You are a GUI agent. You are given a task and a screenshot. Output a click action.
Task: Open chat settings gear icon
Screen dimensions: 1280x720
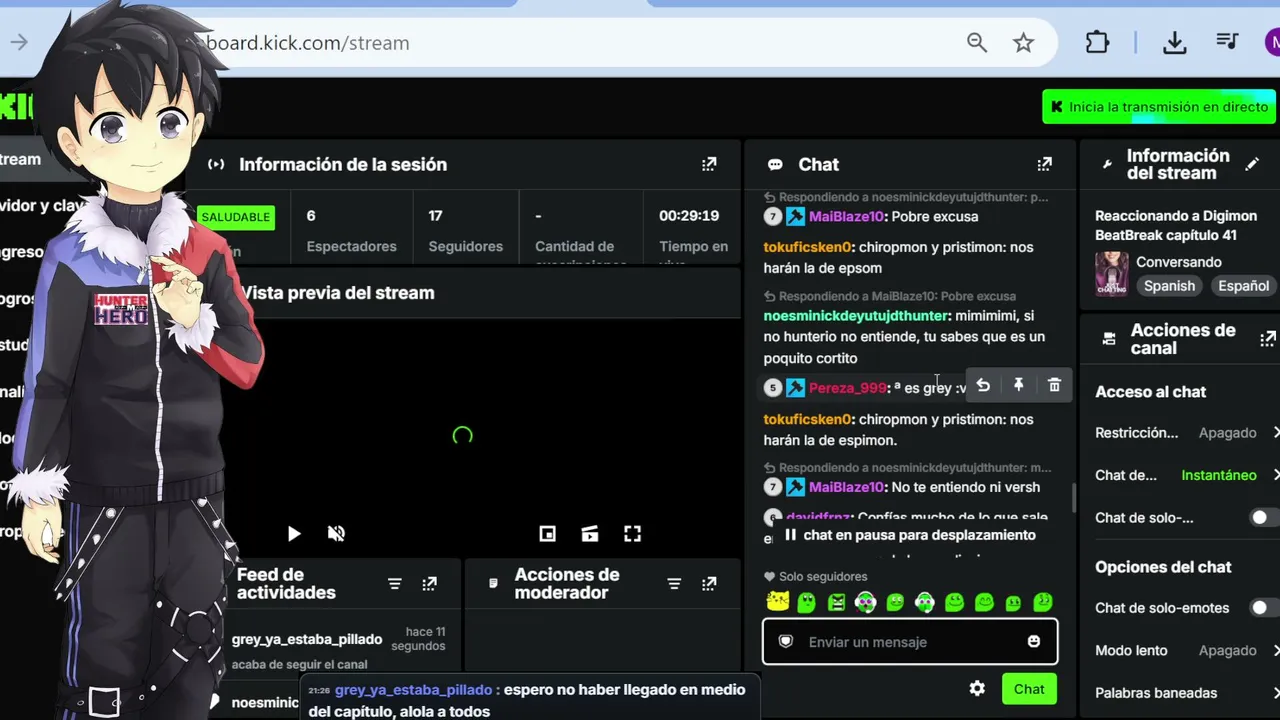(977, 688)
